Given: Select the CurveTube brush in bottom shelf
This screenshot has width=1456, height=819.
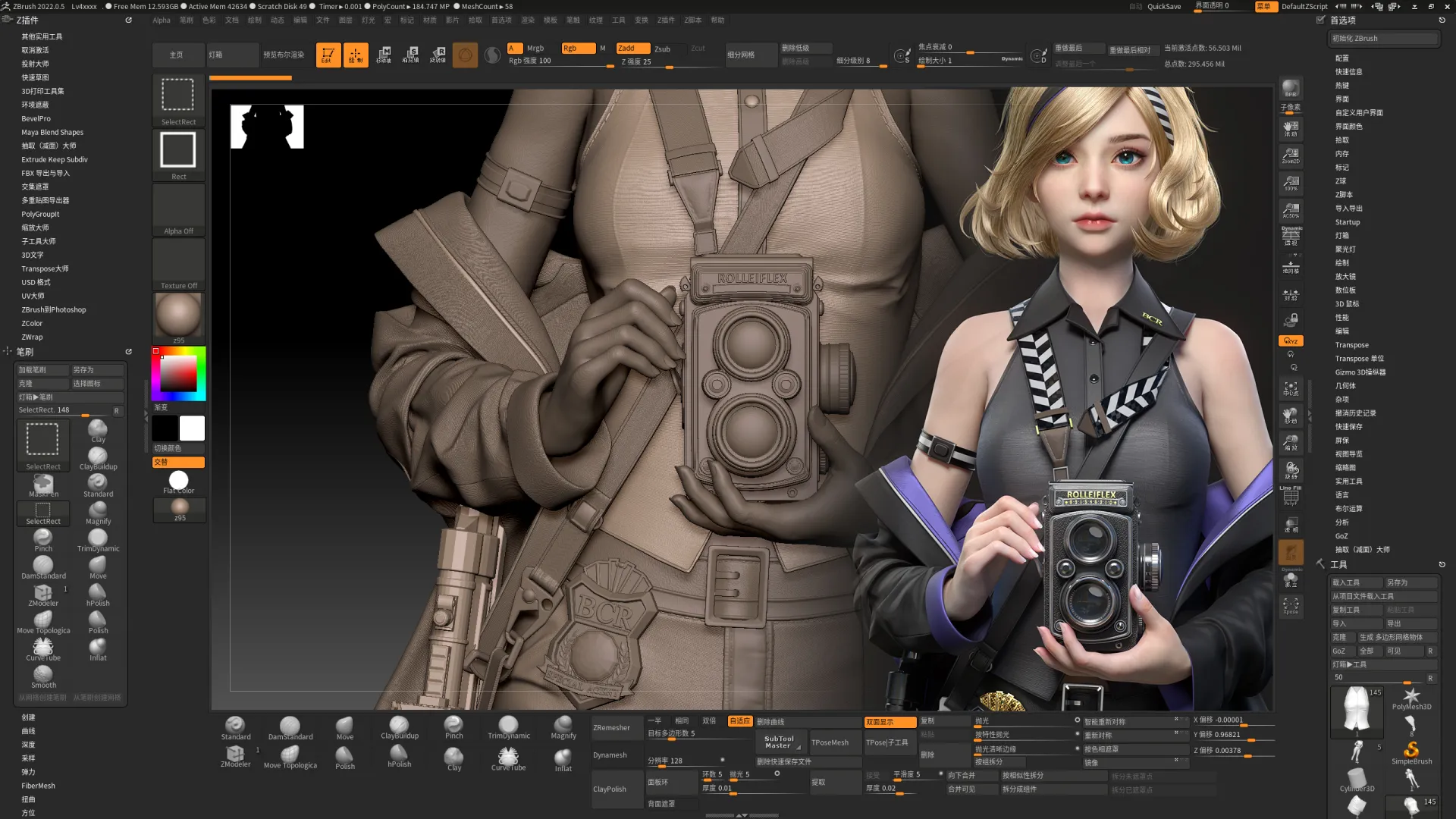Looking at the screenshot, I should coord(508,758).
